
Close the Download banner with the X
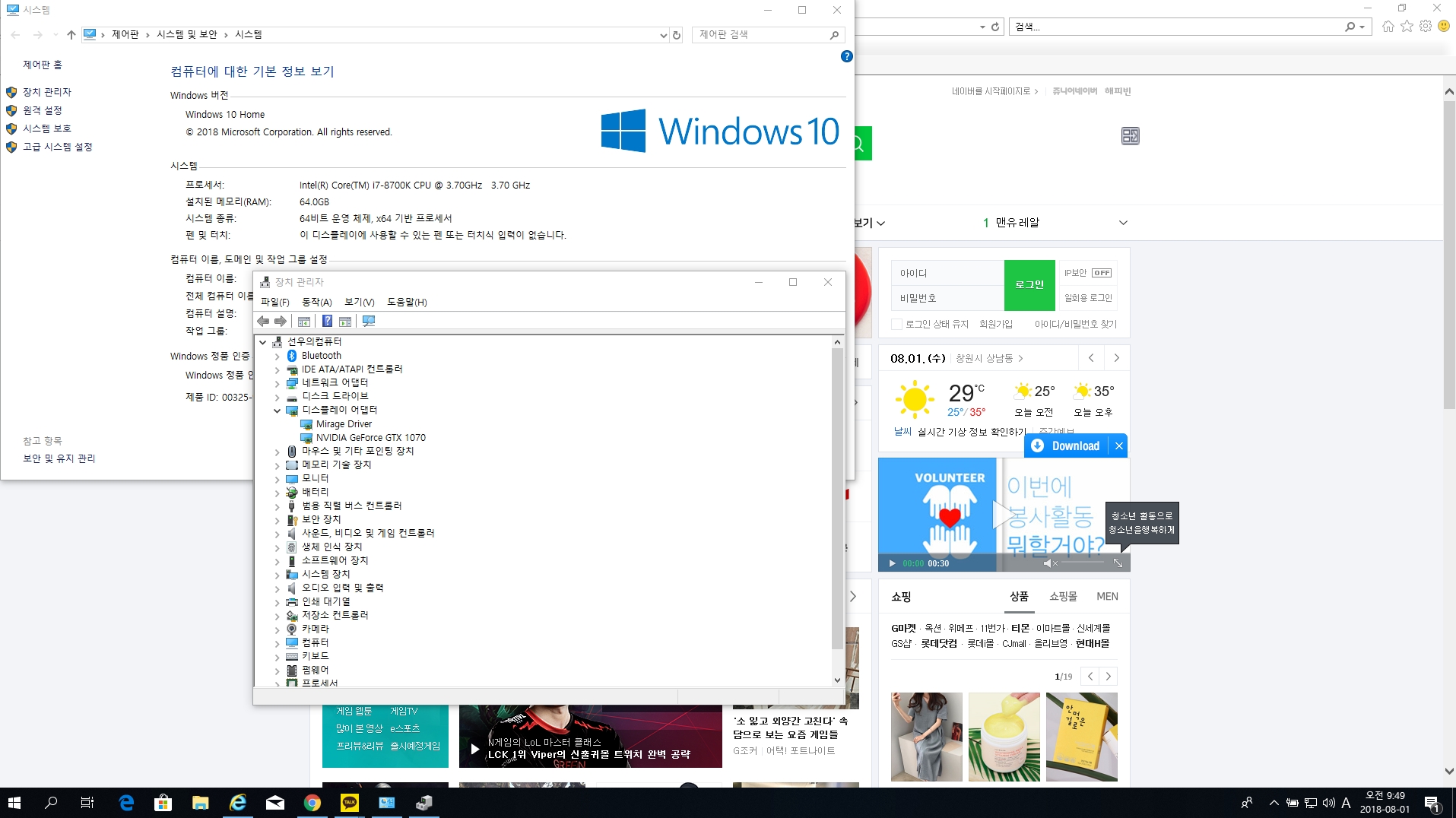click(x=1119, y=446)
